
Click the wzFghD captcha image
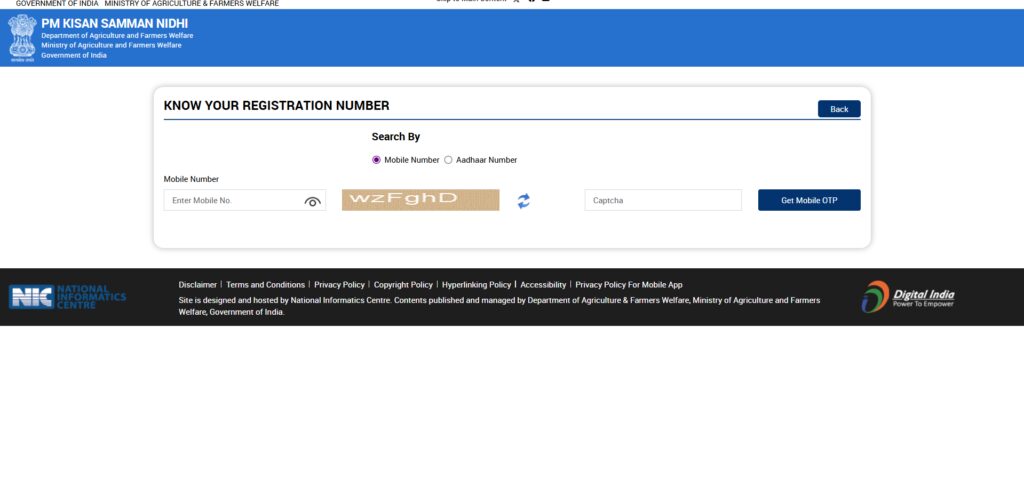[421, 200]
